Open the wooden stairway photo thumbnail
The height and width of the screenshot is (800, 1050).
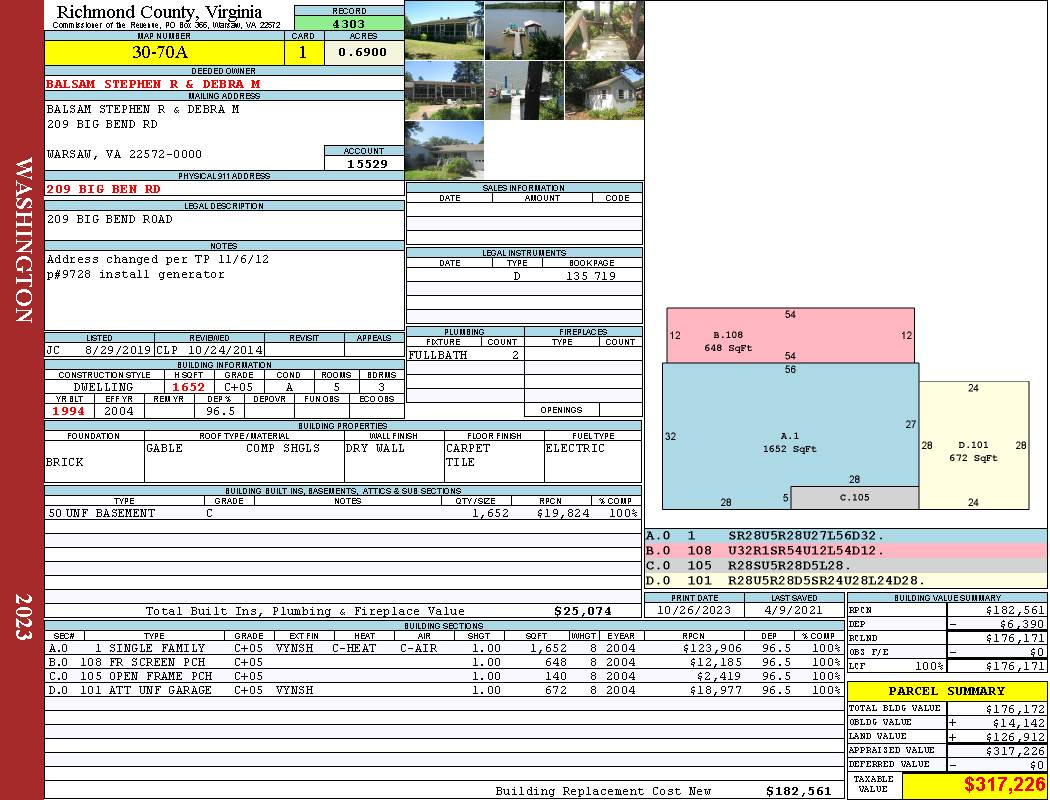tap(604, 30)
